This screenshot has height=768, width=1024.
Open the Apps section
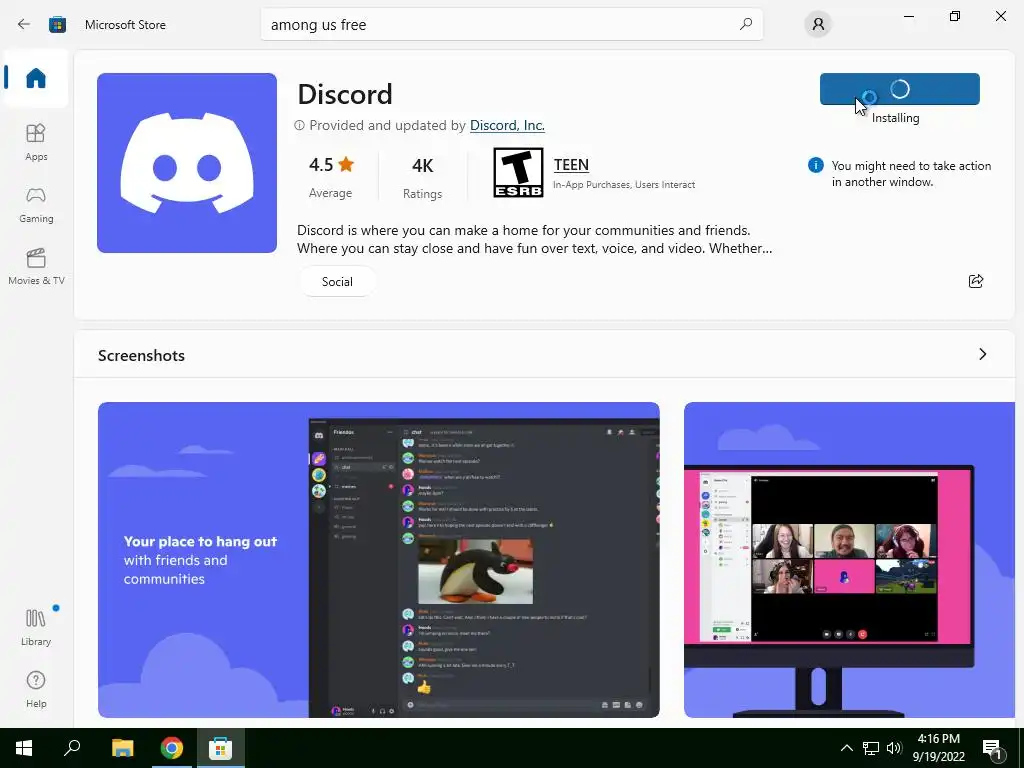36,142
